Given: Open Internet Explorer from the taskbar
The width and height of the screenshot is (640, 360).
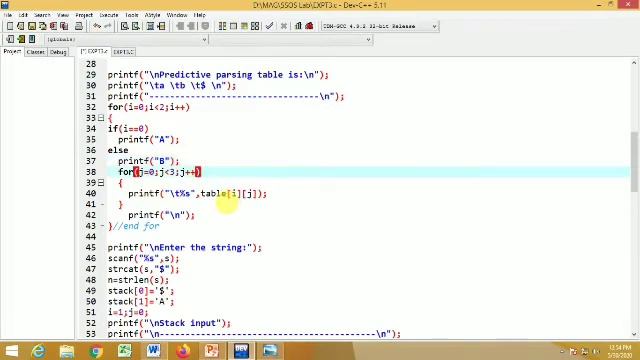Looking at the screenshot, I should tap(38, 351).
